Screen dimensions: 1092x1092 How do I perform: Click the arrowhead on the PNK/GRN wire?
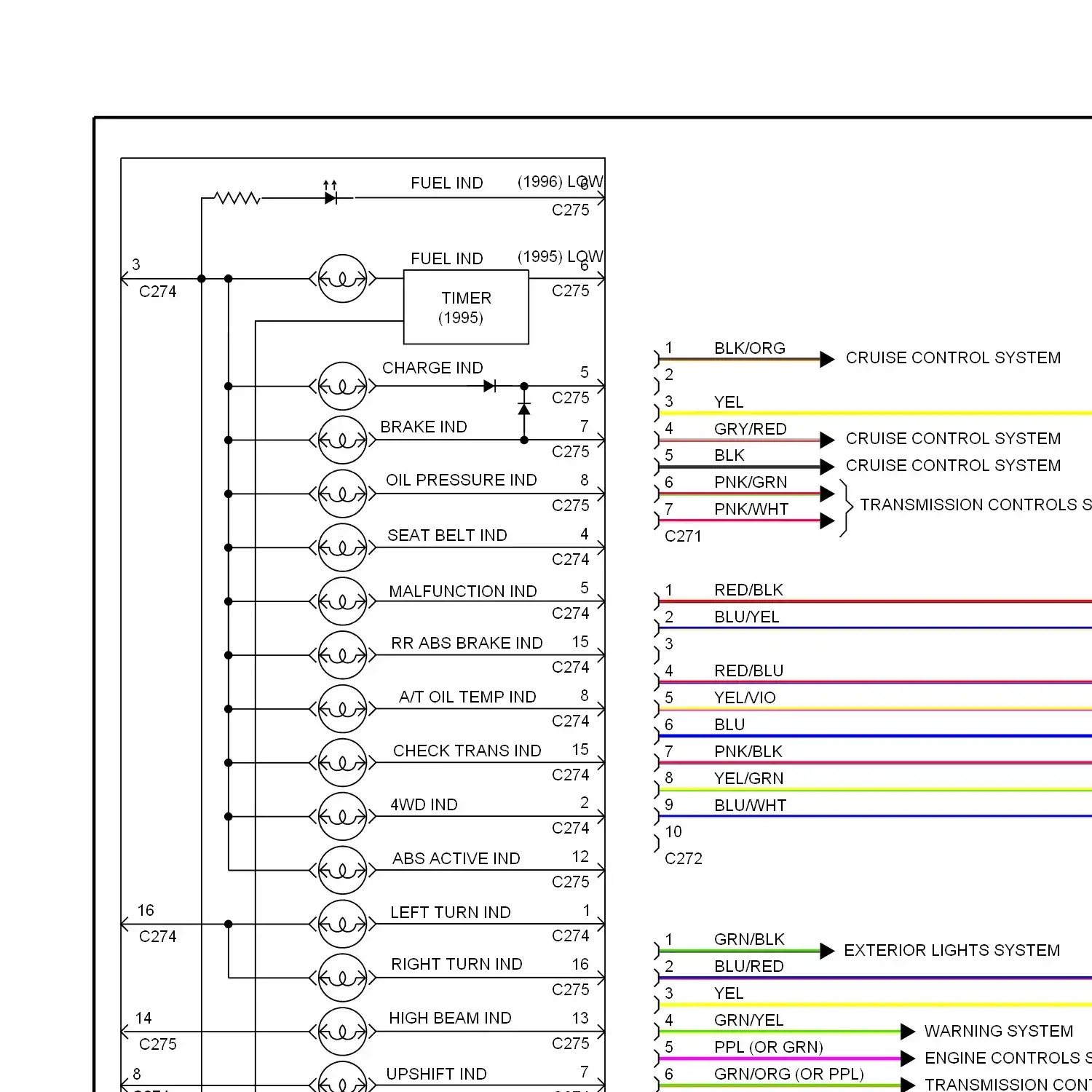[x=827, y=494]
